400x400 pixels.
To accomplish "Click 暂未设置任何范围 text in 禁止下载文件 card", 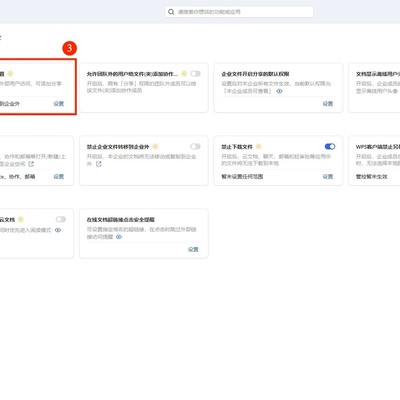I will [242, 176].
